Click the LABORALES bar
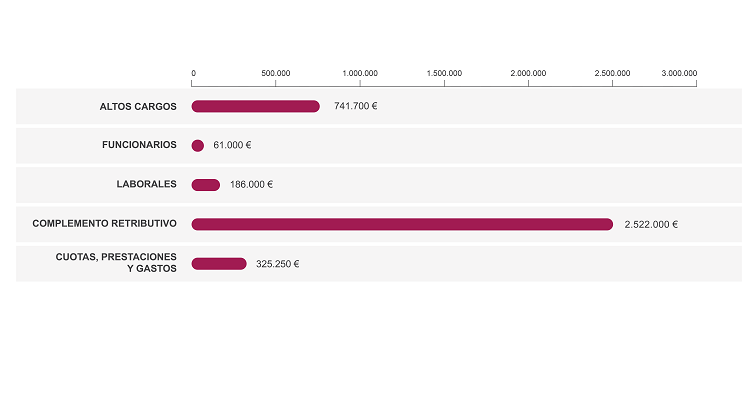This screenshot has height=400, width=750. 206,184
